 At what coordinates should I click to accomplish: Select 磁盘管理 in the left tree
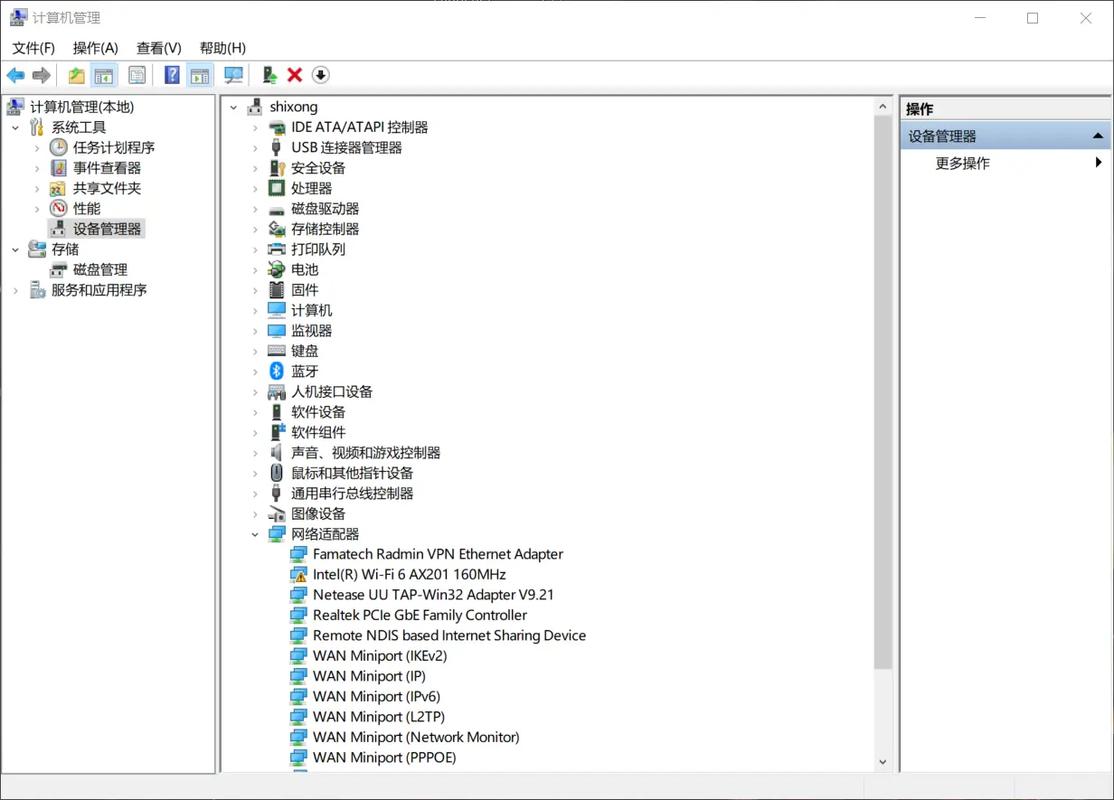pyautogui.click(x=100, y=270)
